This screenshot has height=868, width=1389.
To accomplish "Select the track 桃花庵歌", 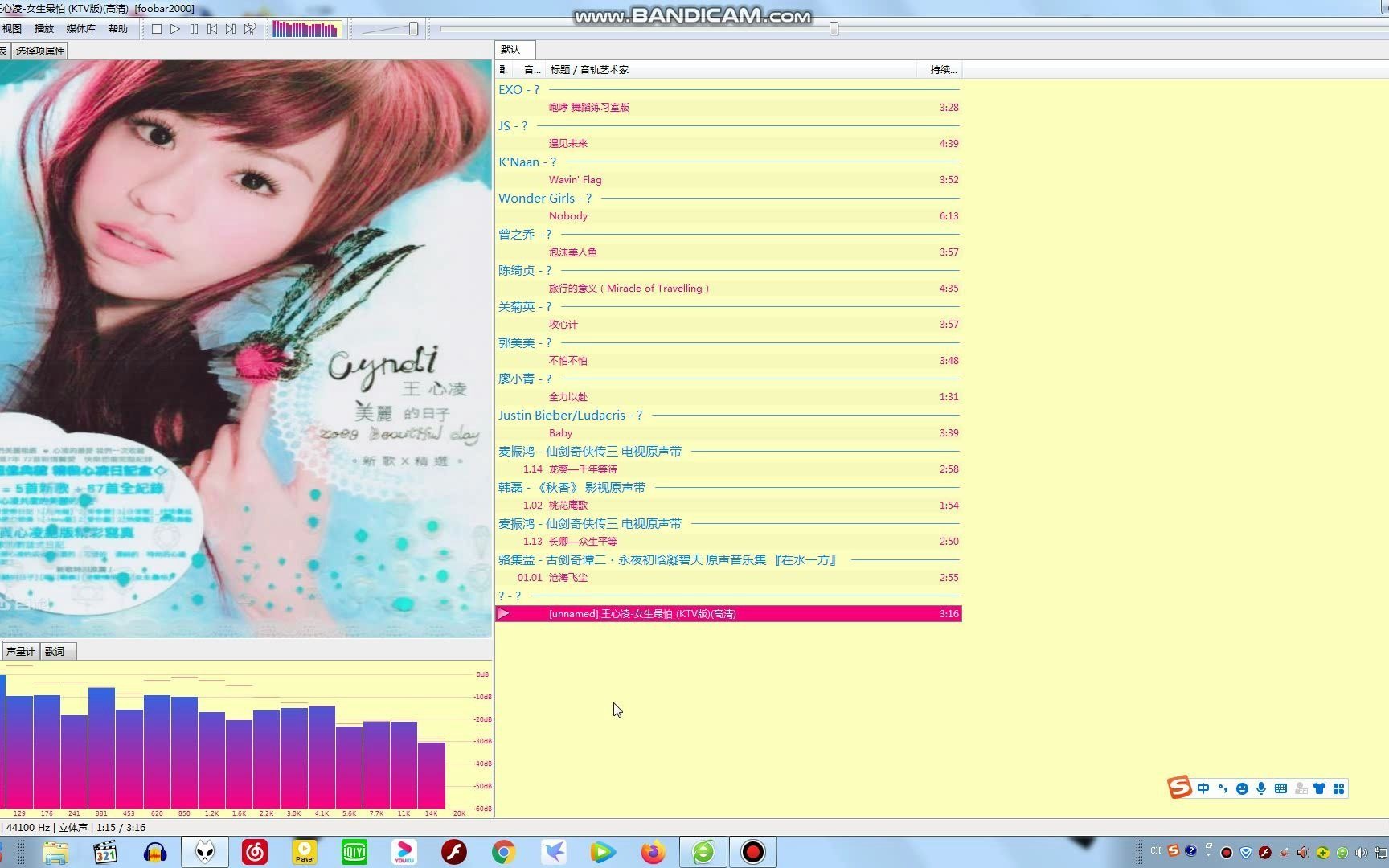I will pyautogui.click(x=728, y=506).
